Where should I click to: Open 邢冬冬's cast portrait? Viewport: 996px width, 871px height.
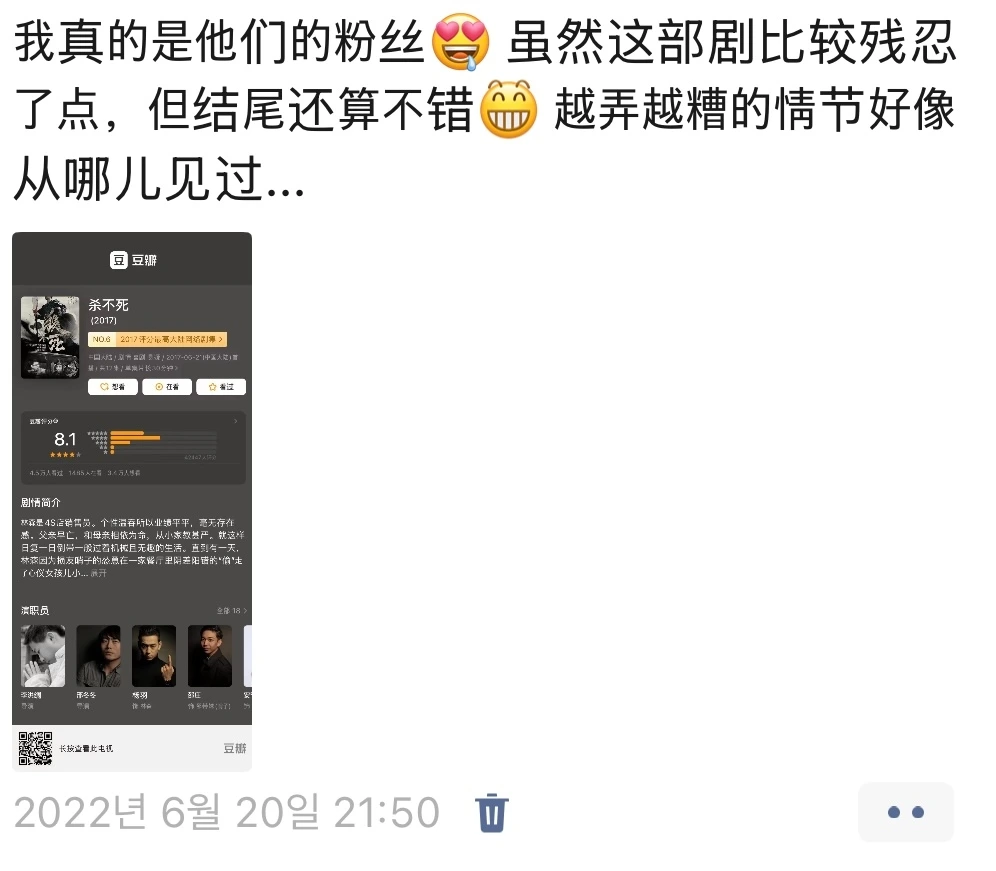point(98,656)
